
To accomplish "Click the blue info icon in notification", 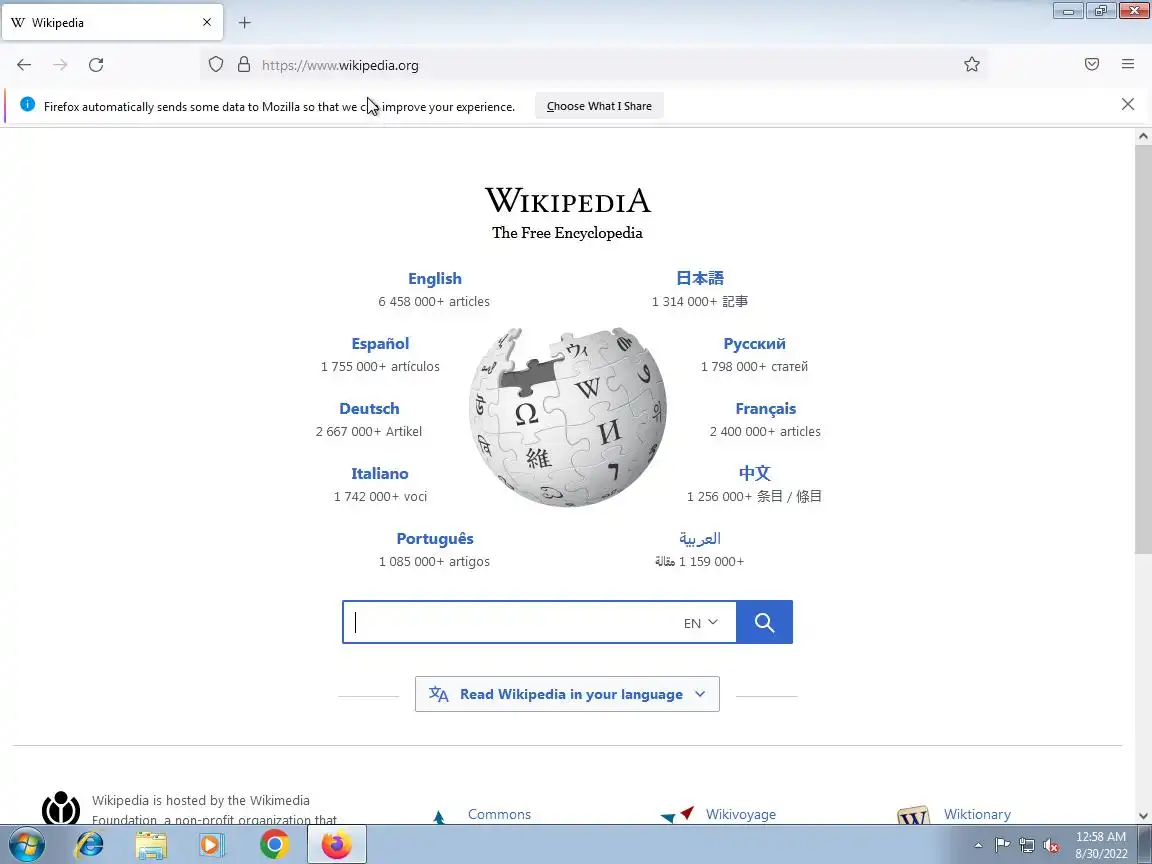I will tap(28, 104).
